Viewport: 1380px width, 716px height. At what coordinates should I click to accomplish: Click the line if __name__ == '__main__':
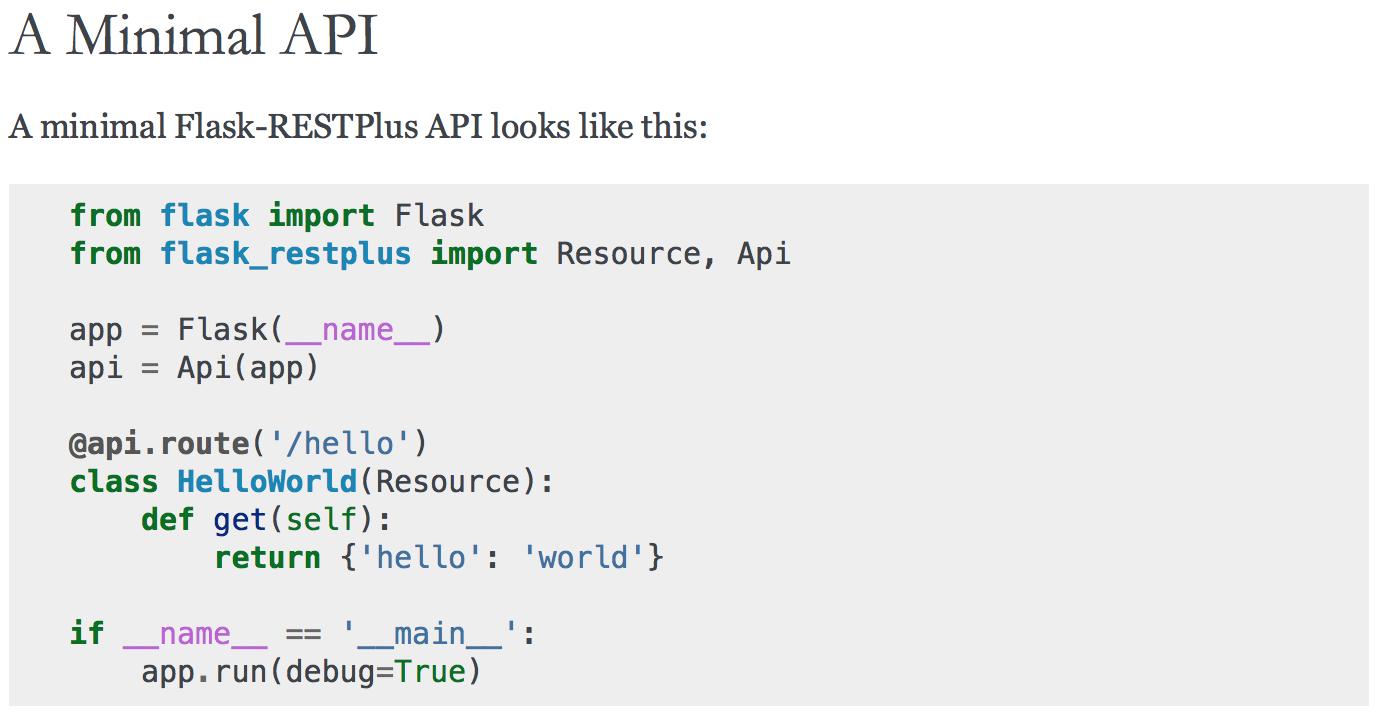[x=303, y=634]
